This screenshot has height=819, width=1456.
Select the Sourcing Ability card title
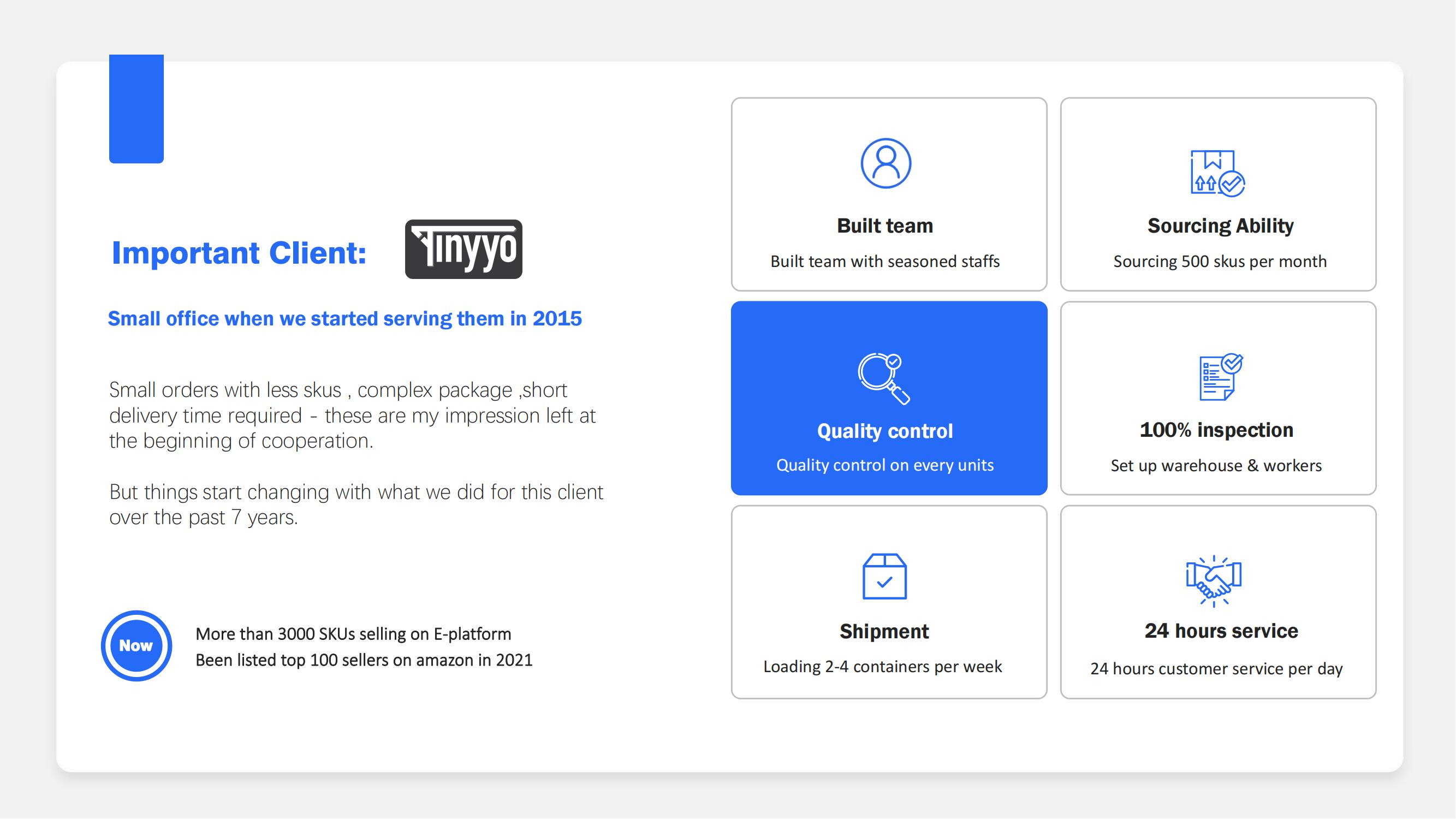click(x=1220, y=225)
